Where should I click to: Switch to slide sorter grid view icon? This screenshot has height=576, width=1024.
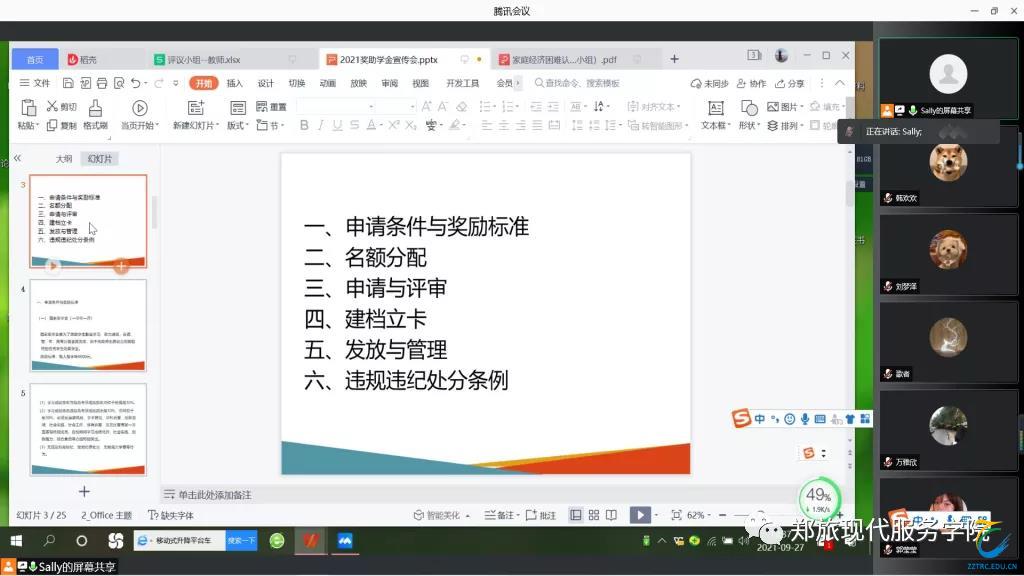pos(594,515)
